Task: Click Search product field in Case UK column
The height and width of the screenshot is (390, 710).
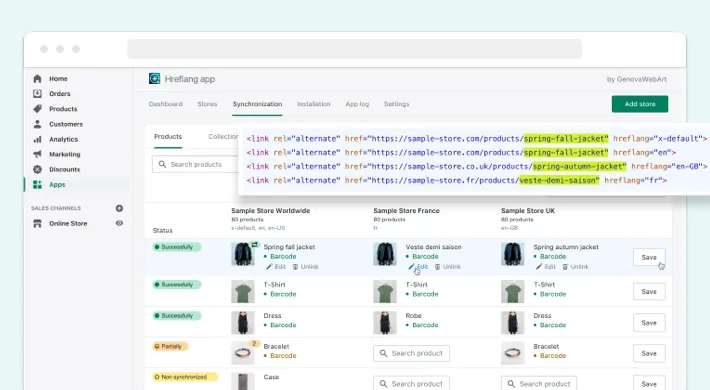Action: (x=539, y=383)
